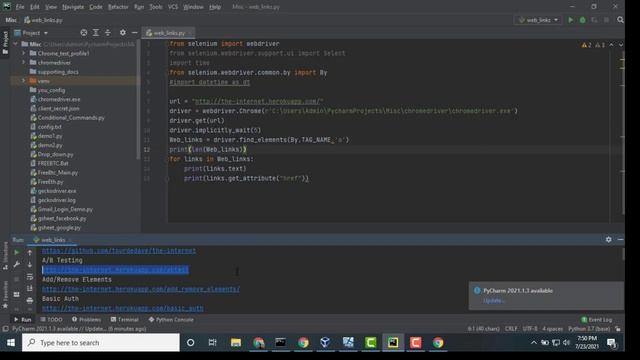Click the Project panel locate-file target icon
640x360 pixels.
(84, 33)
